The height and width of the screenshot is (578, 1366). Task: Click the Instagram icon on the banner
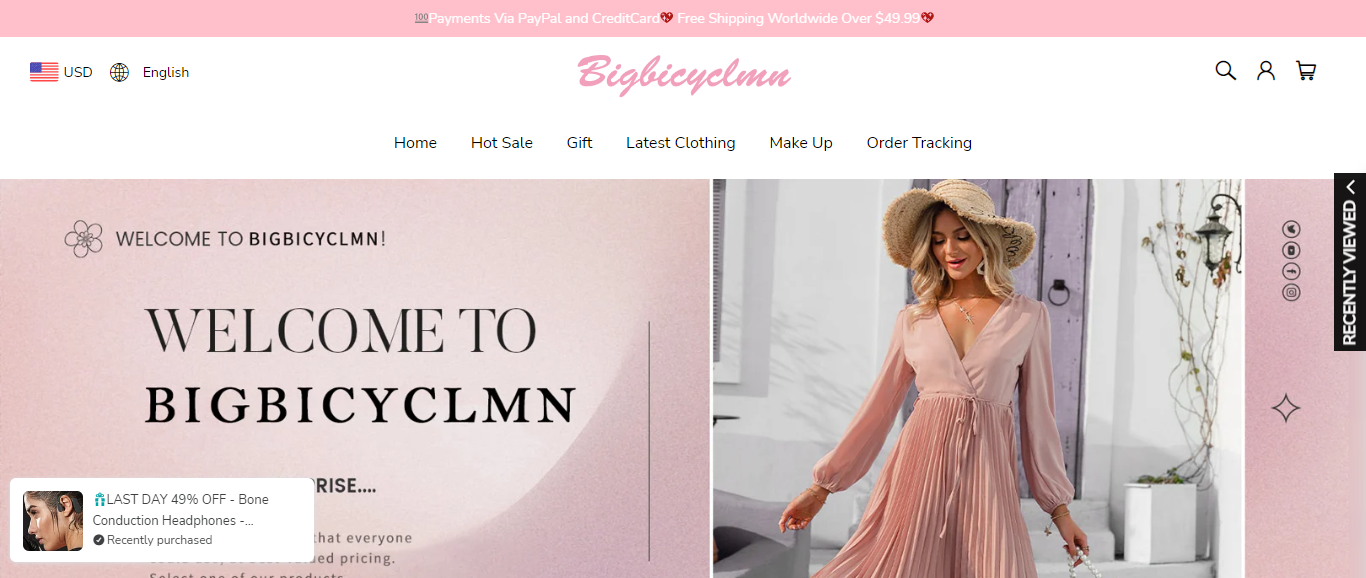click(x=1291, y=293)
